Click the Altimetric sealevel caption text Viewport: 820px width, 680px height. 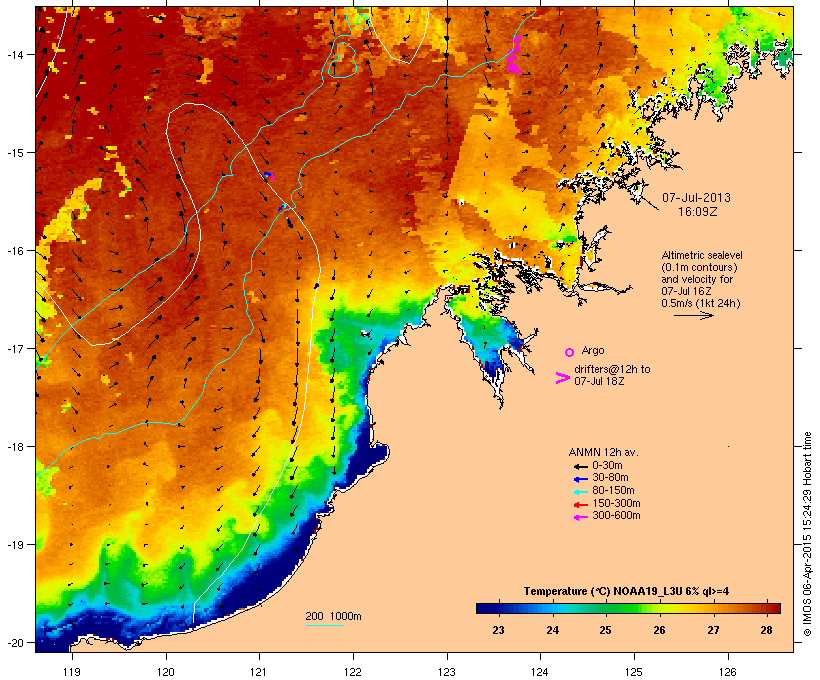[x=702, y=279]
